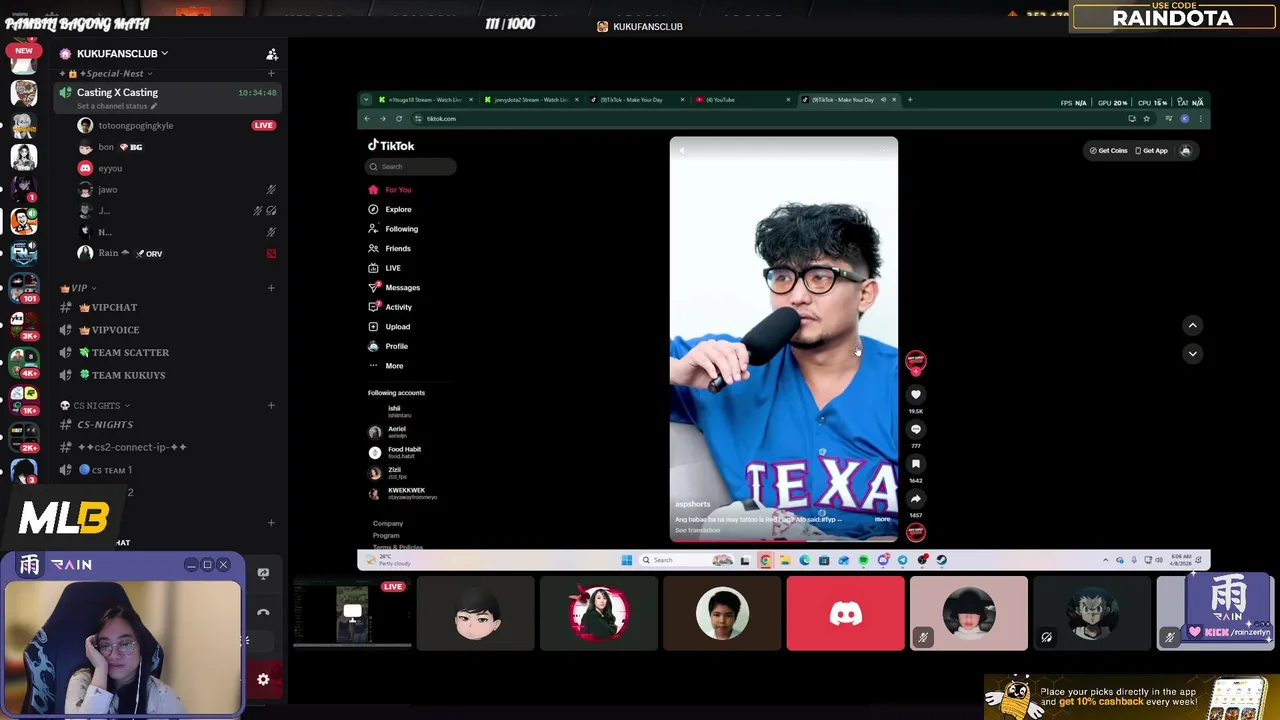The height and width of the screenshot is (720, 1280).
Task: Click Get App button
Action: click(x=1151, y=151)
